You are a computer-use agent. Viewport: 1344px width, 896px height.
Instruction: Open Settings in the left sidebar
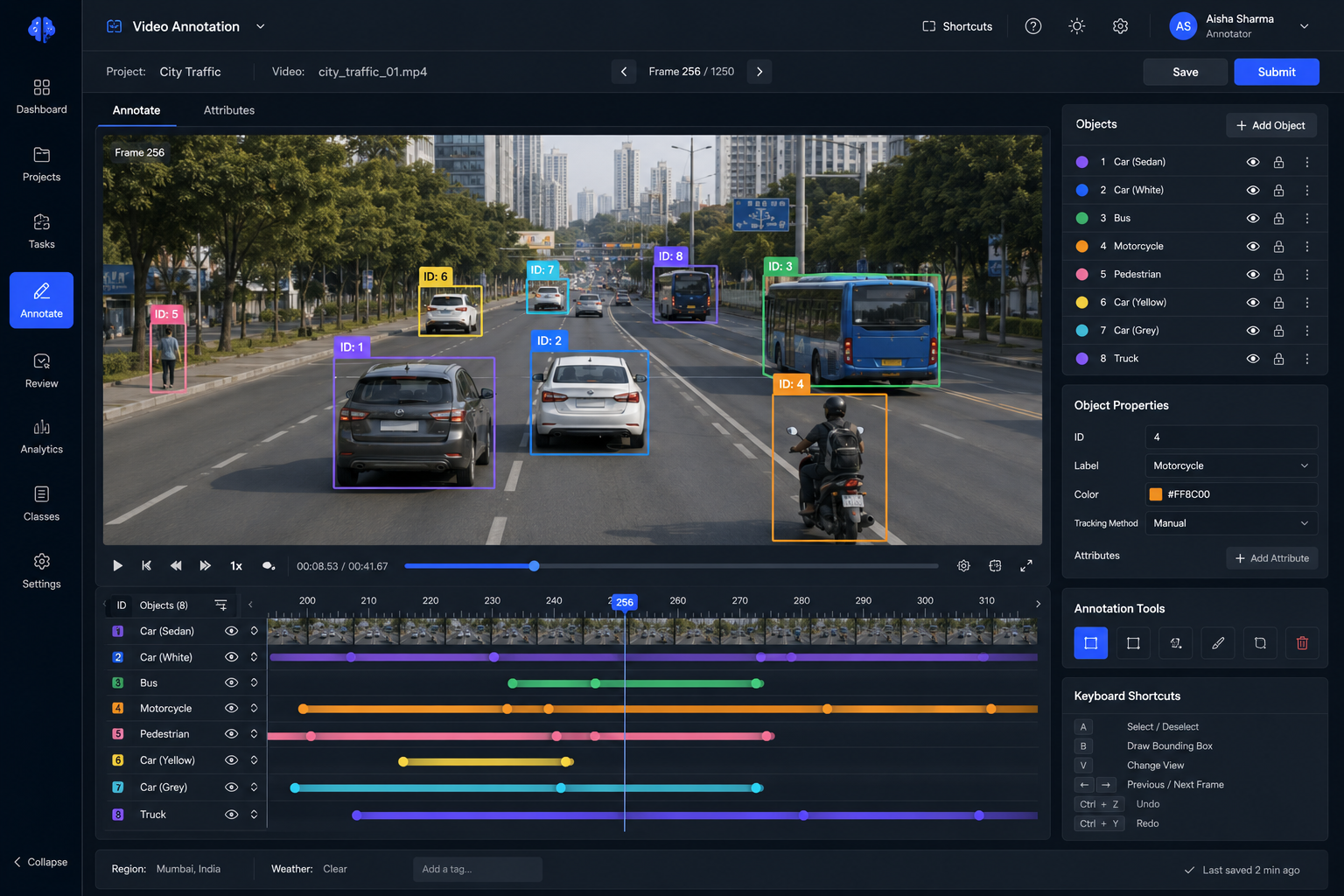click(41, 571)
